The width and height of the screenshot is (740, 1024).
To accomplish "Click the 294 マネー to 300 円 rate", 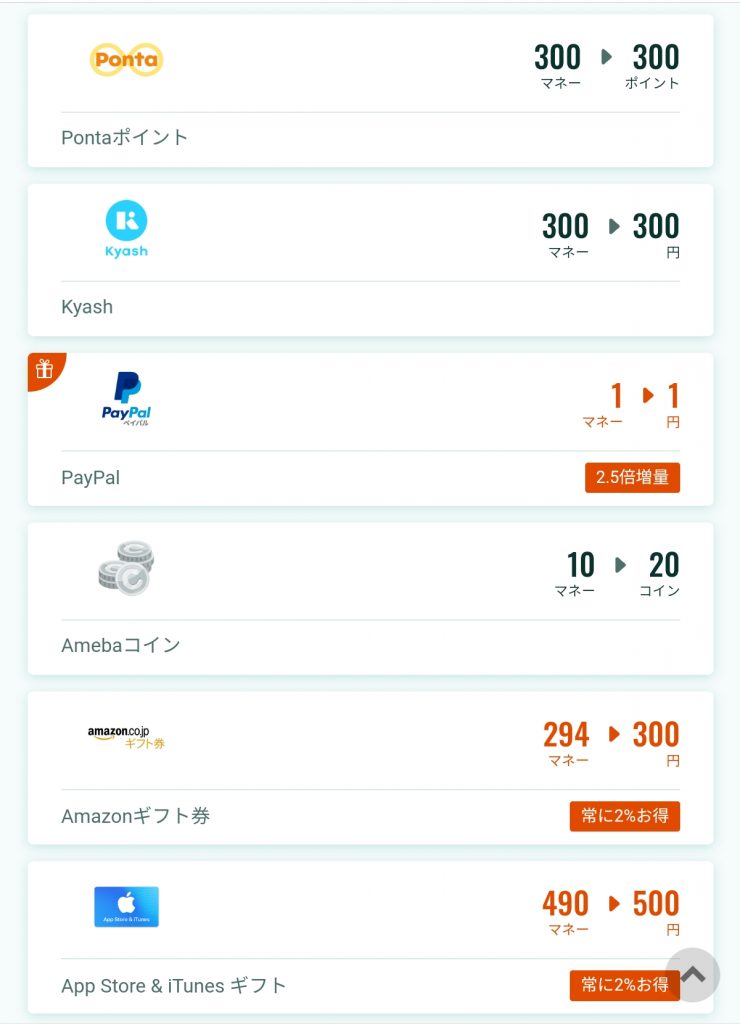I will 611,743.
